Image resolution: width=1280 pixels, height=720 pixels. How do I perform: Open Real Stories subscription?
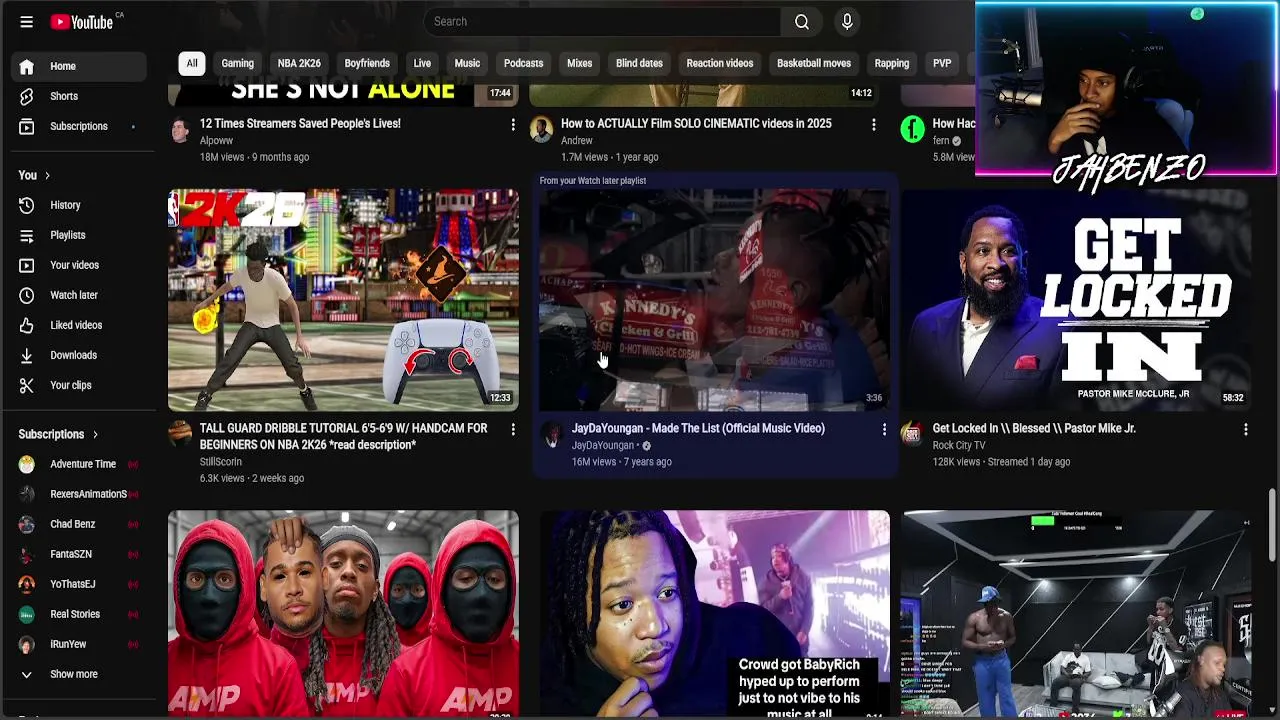click(x=79, y=614)
